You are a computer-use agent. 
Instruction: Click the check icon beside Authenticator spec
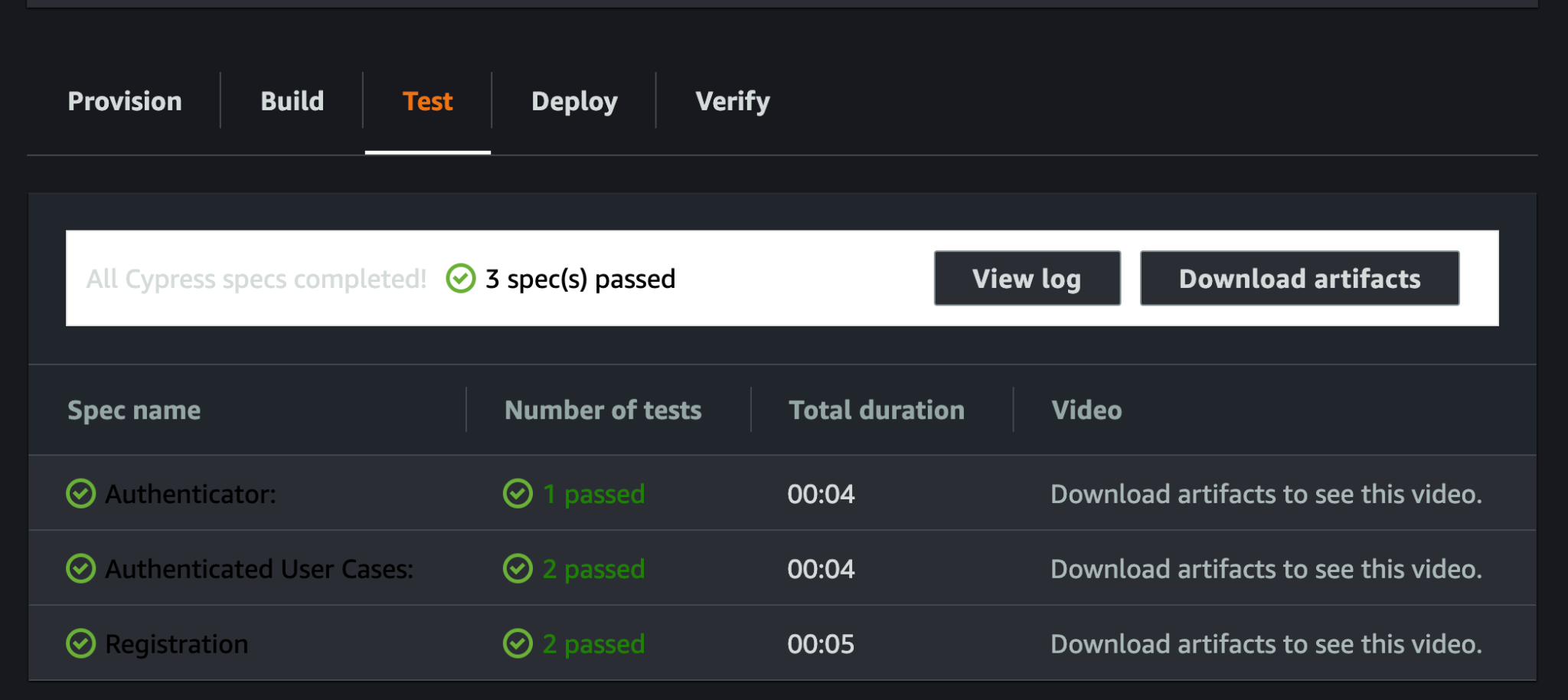[x=80, y=494]
